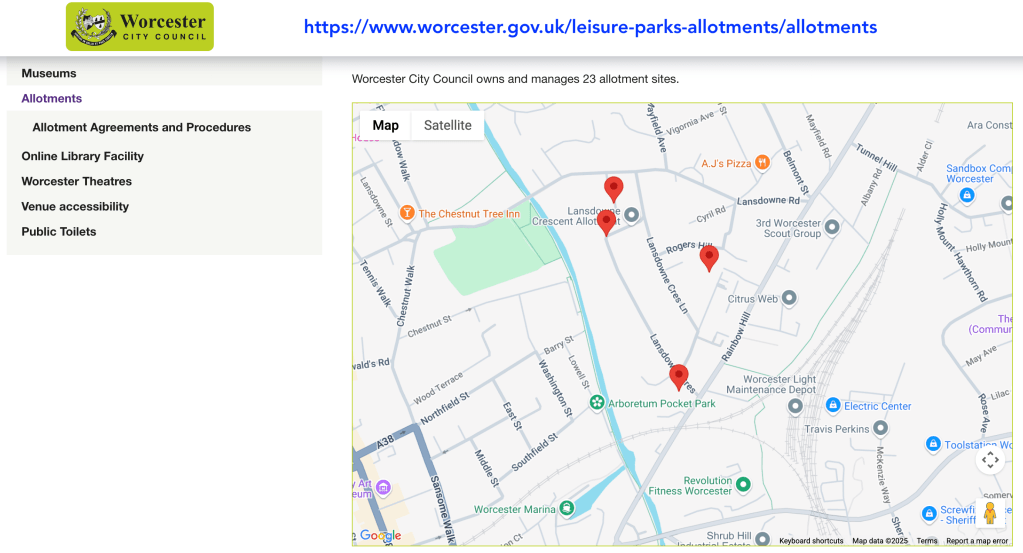The width and height of the screenshot is (1023, 553).
Task: Click The Chestnut Tree Inn bar icon
Action: (x=407, y=213)
